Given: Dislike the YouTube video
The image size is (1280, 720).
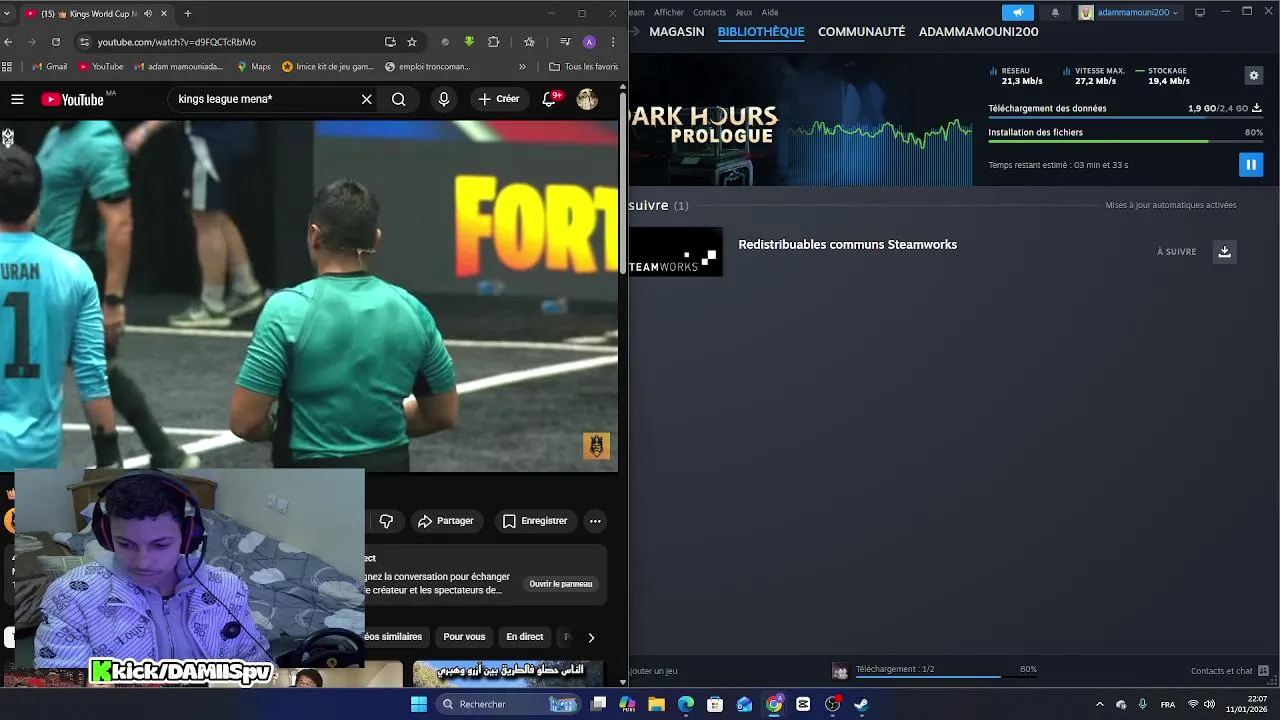Looking at the screenshot, I should [x=386, y=521].
